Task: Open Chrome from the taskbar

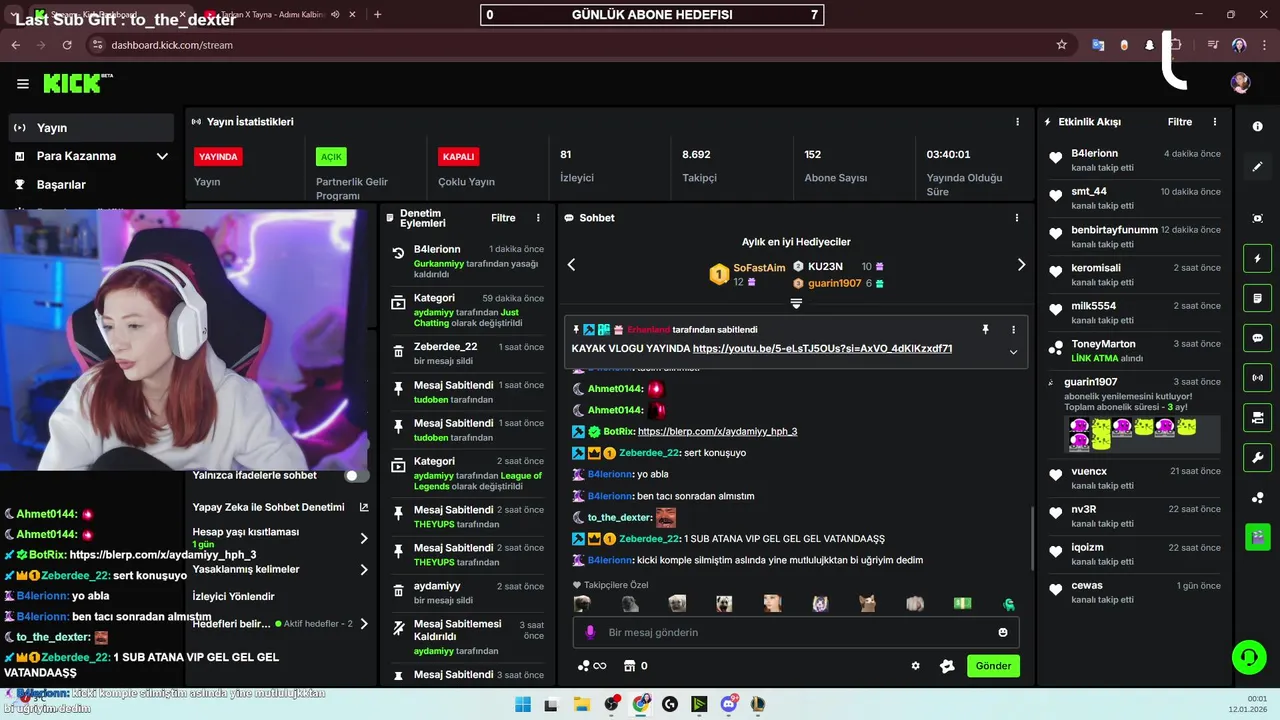Action: point(640,704)
